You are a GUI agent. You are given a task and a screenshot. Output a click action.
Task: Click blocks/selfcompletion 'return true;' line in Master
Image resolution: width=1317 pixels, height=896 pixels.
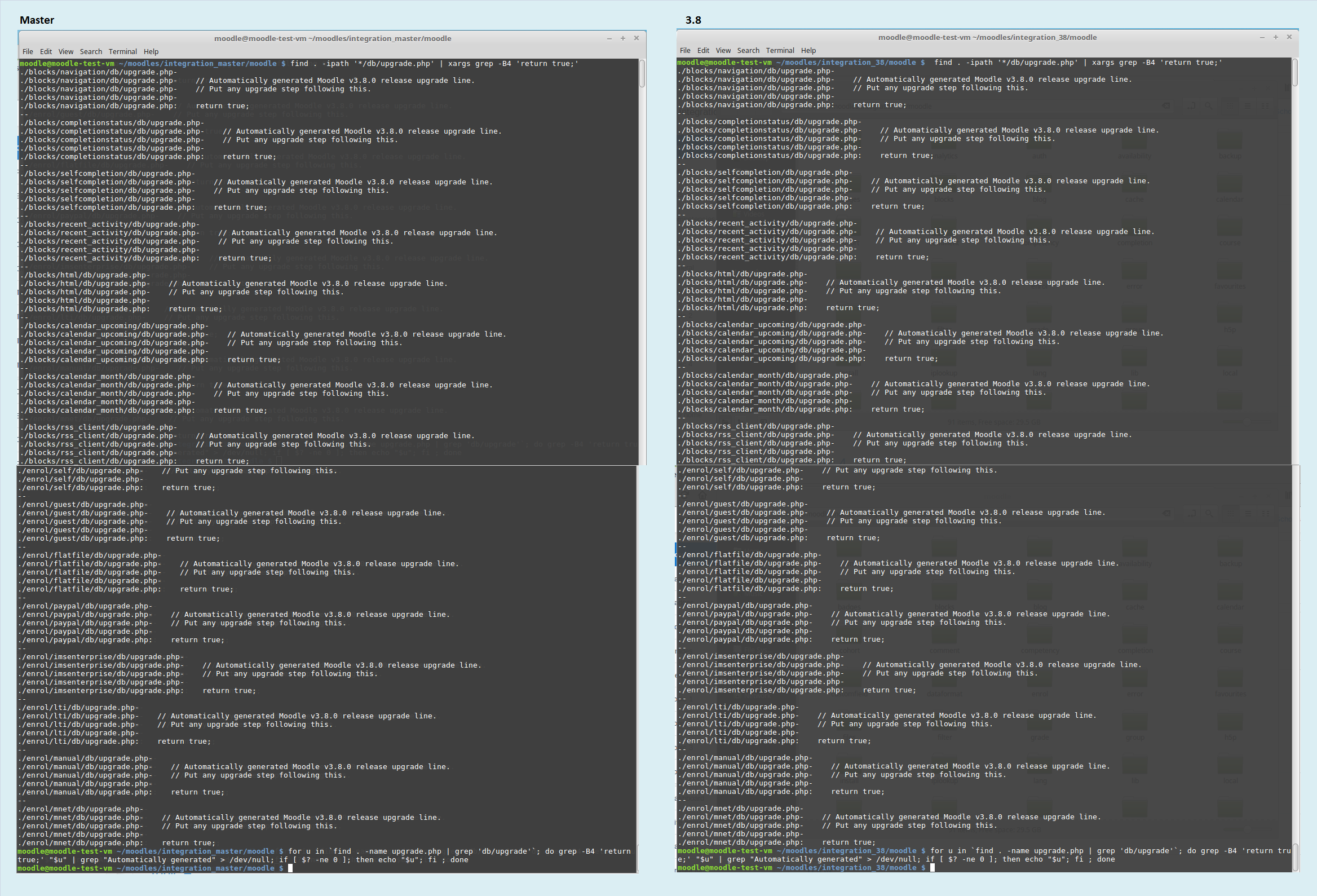coord(143,208)
